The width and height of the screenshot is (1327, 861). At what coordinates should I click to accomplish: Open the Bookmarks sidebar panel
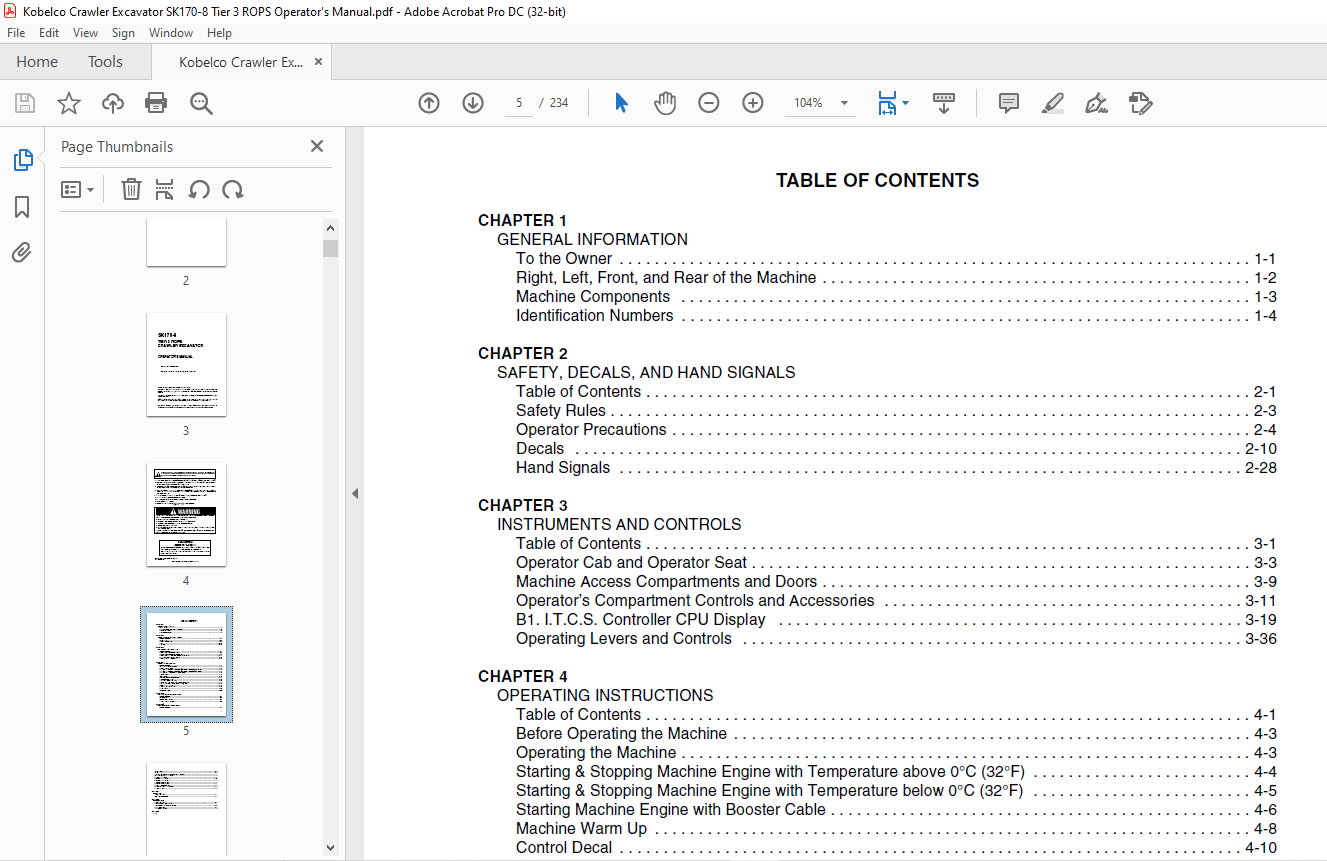click(x=22, y=207)
